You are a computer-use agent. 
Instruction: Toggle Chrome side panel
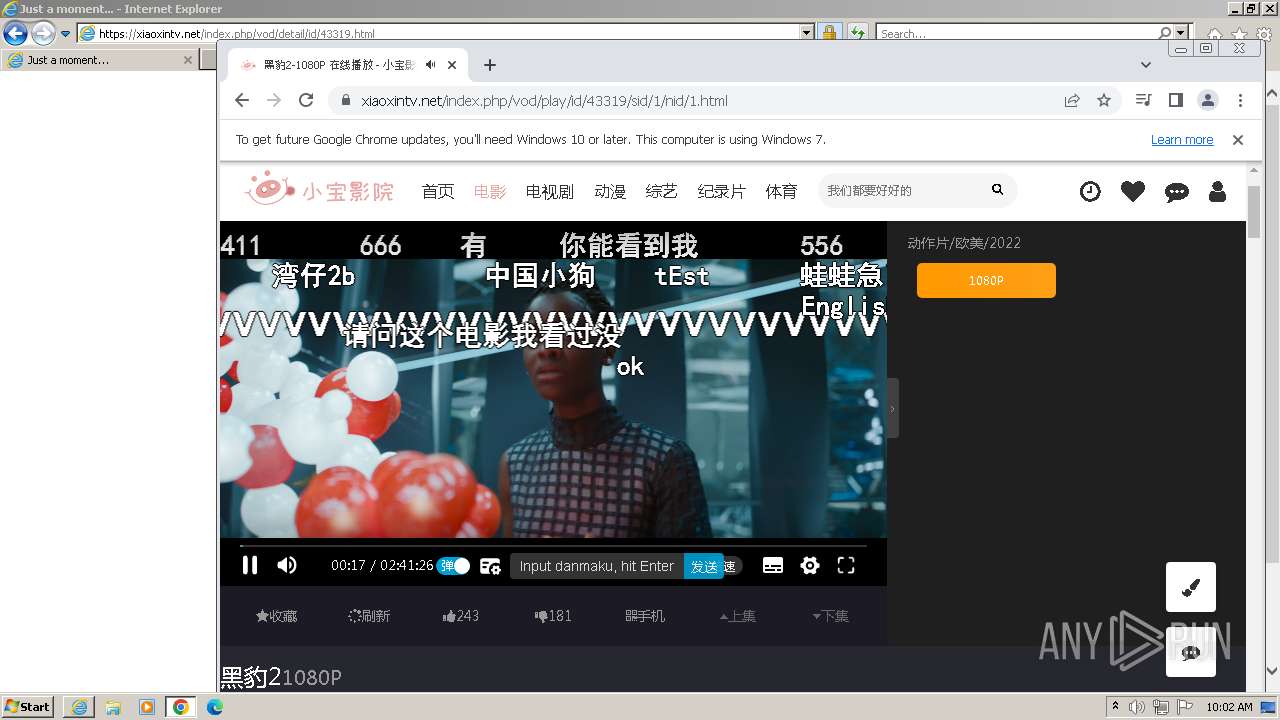point(1176,100)
